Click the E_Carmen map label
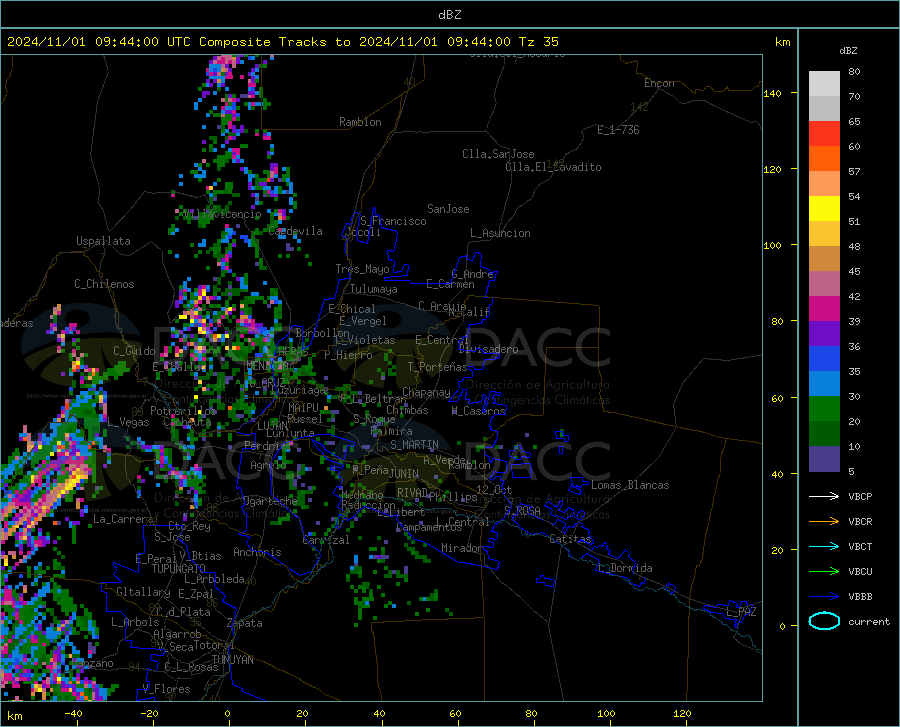Screen dimensions: 900x727 451,283
